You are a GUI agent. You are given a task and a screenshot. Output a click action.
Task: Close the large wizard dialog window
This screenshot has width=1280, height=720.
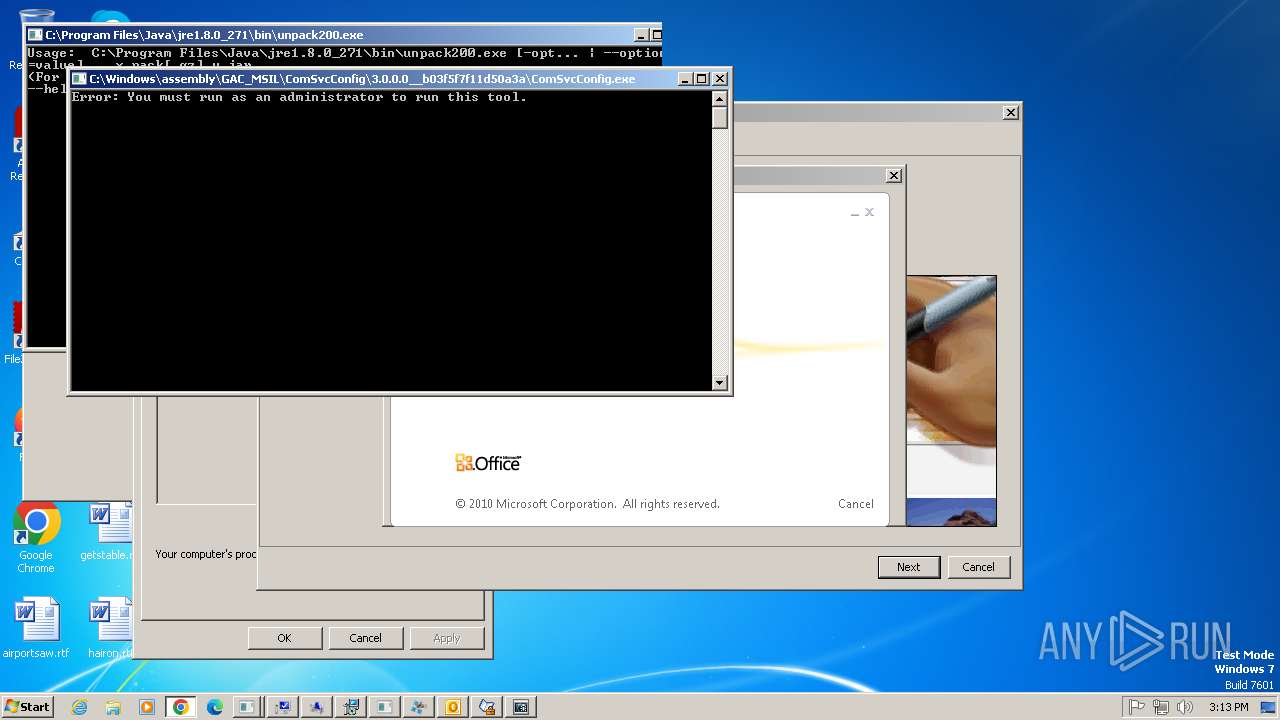coord(1010,113)
